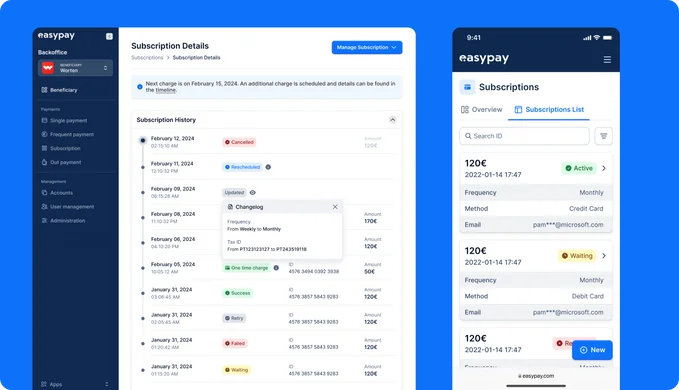Viewport: 679px width, 390px height.
Task: Click the Credit Card method value
Action: click(x=586, y=209)
